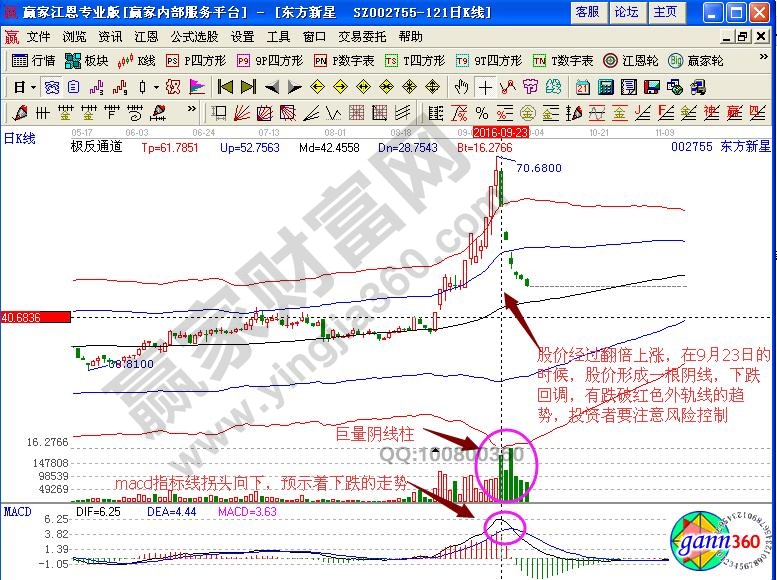Image resolution: width=777 pixels, height=580 pixels.
Task: Select the hand pan tool
Action: tap(461, 86)
